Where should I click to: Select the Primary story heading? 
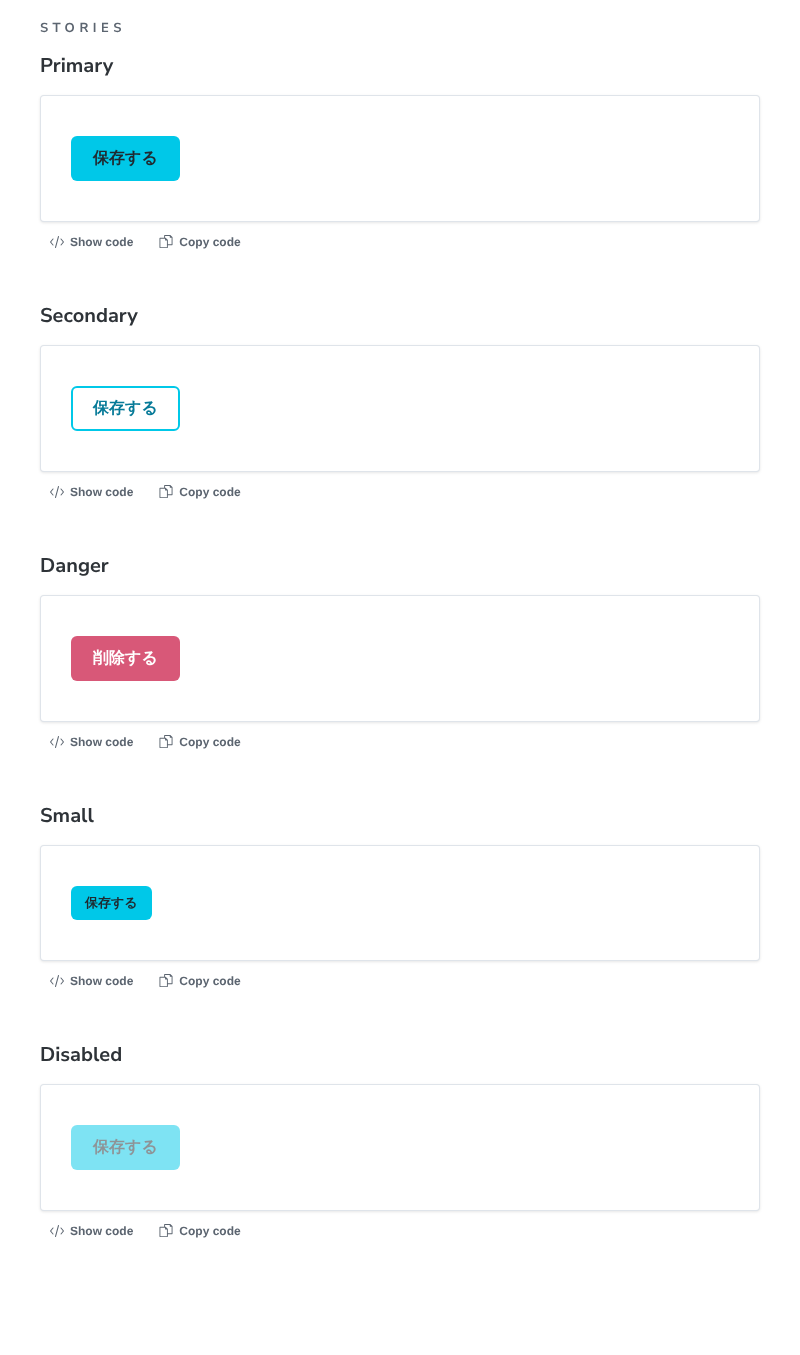[x=77, y=66]
